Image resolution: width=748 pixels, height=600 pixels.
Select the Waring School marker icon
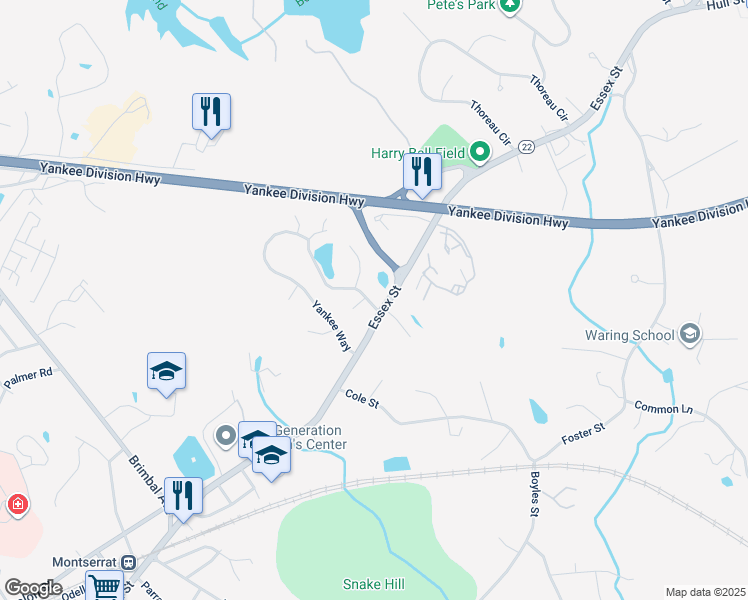click(690, 334)
